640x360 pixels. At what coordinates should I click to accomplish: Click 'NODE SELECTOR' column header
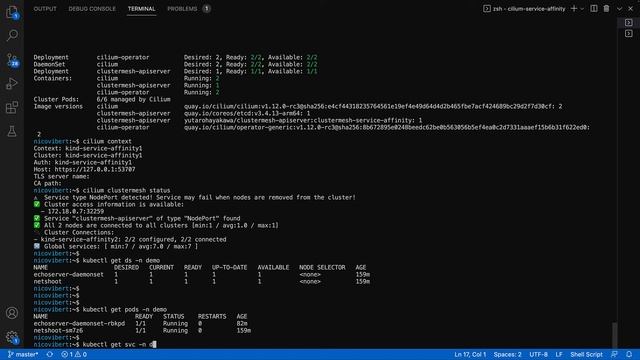click(x=322, y=268)
